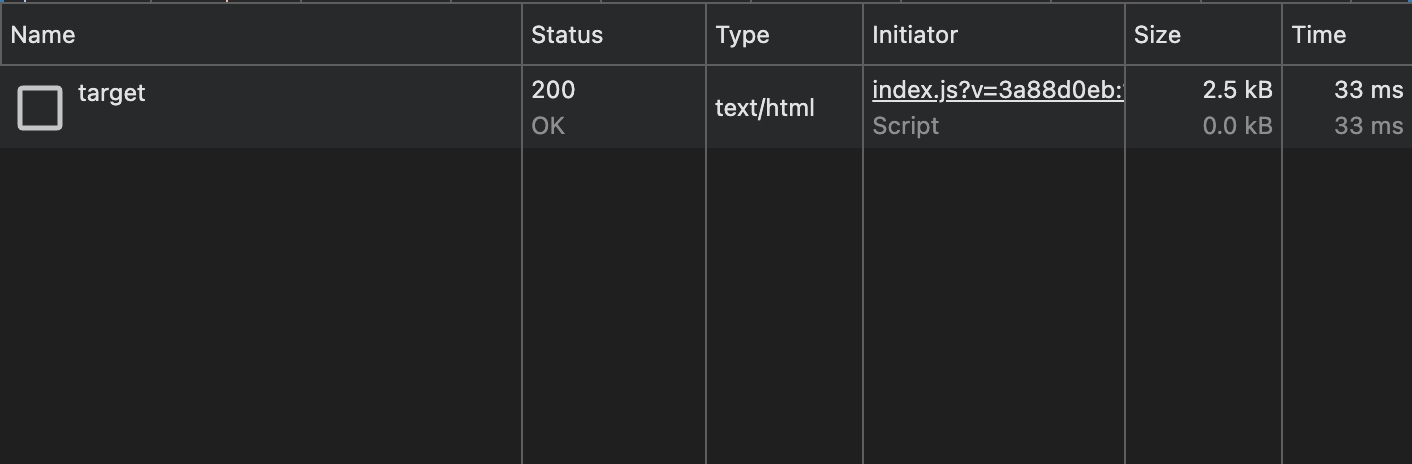Click the 200 status code value
1412x464 pixels.
coord(553,90)
